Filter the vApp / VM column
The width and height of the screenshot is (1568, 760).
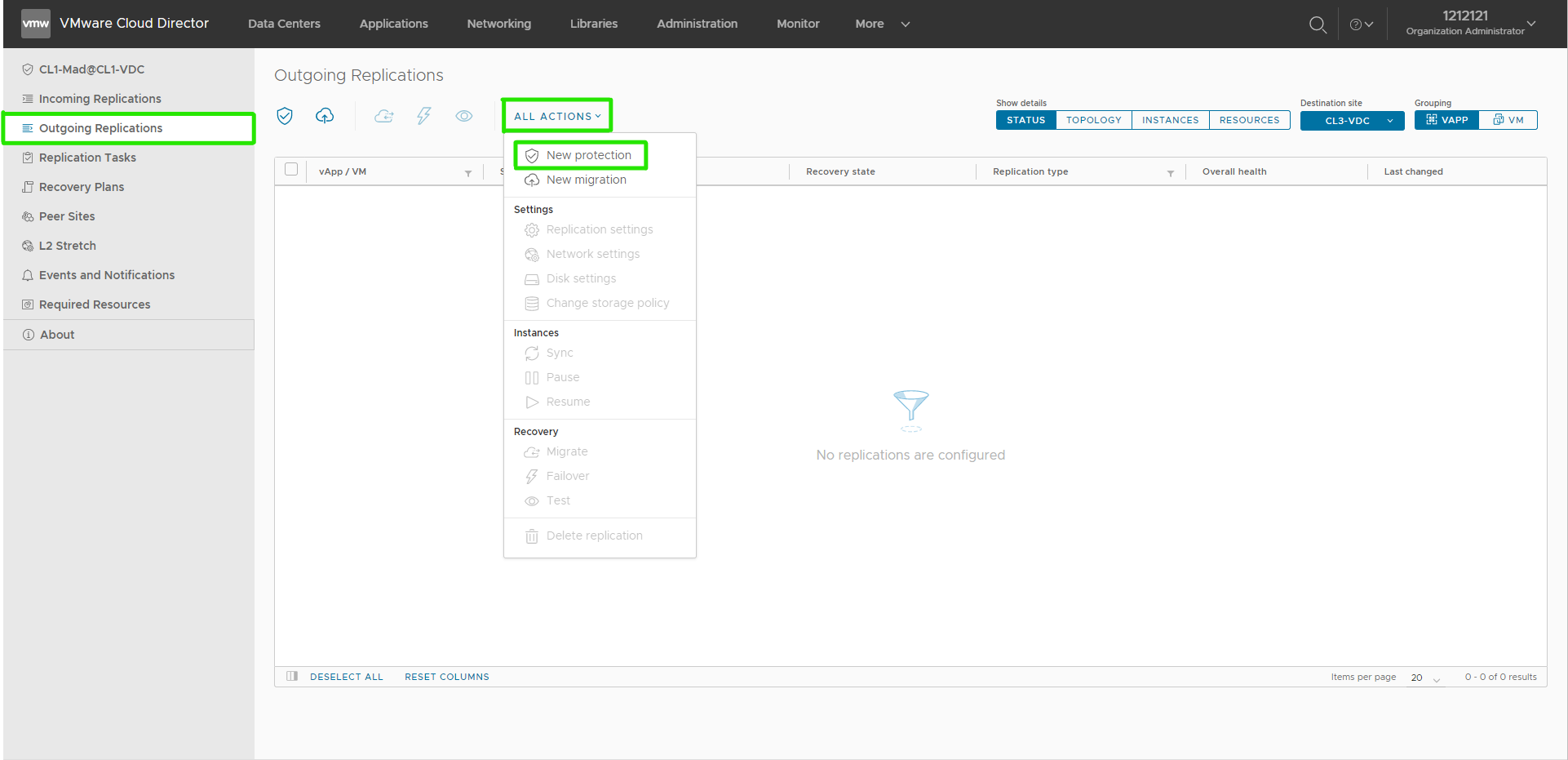[468, 173]
